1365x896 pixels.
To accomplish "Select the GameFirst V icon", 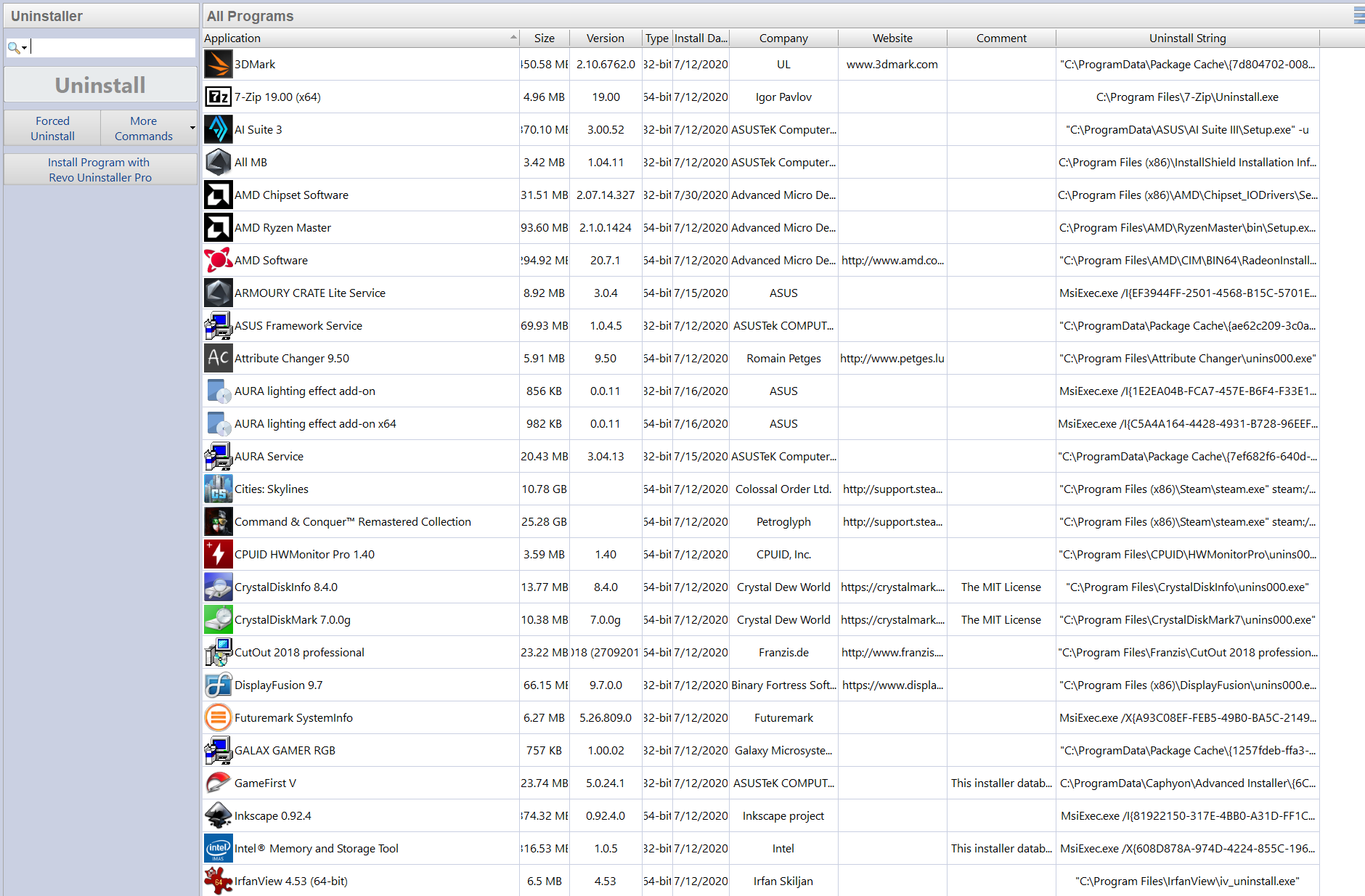I will (218, 783).
